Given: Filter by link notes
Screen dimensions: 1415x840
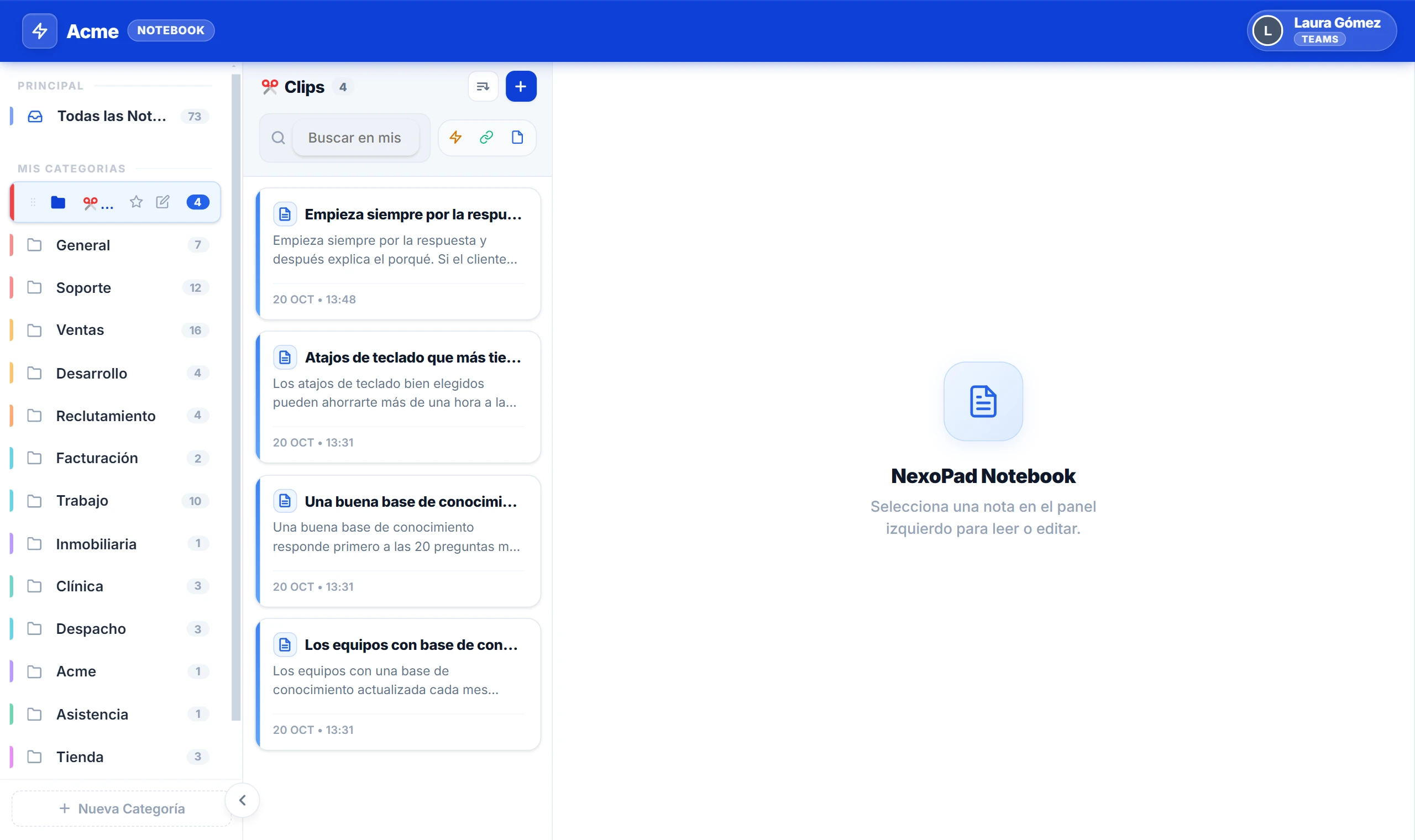Looking at the screenshot, I should pyautogui.click(x=486, y=138).
